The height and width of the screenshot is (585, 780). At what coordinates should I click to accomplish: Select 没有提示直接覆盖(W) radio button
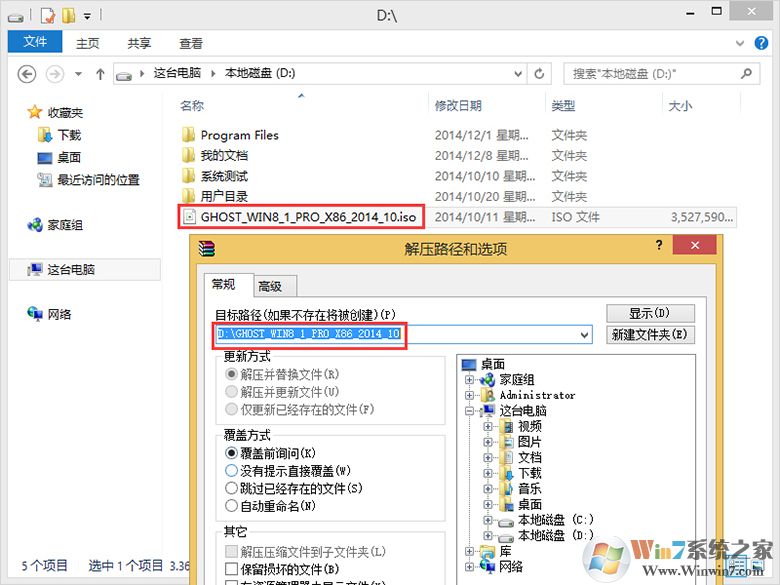[x=231, y=471]
